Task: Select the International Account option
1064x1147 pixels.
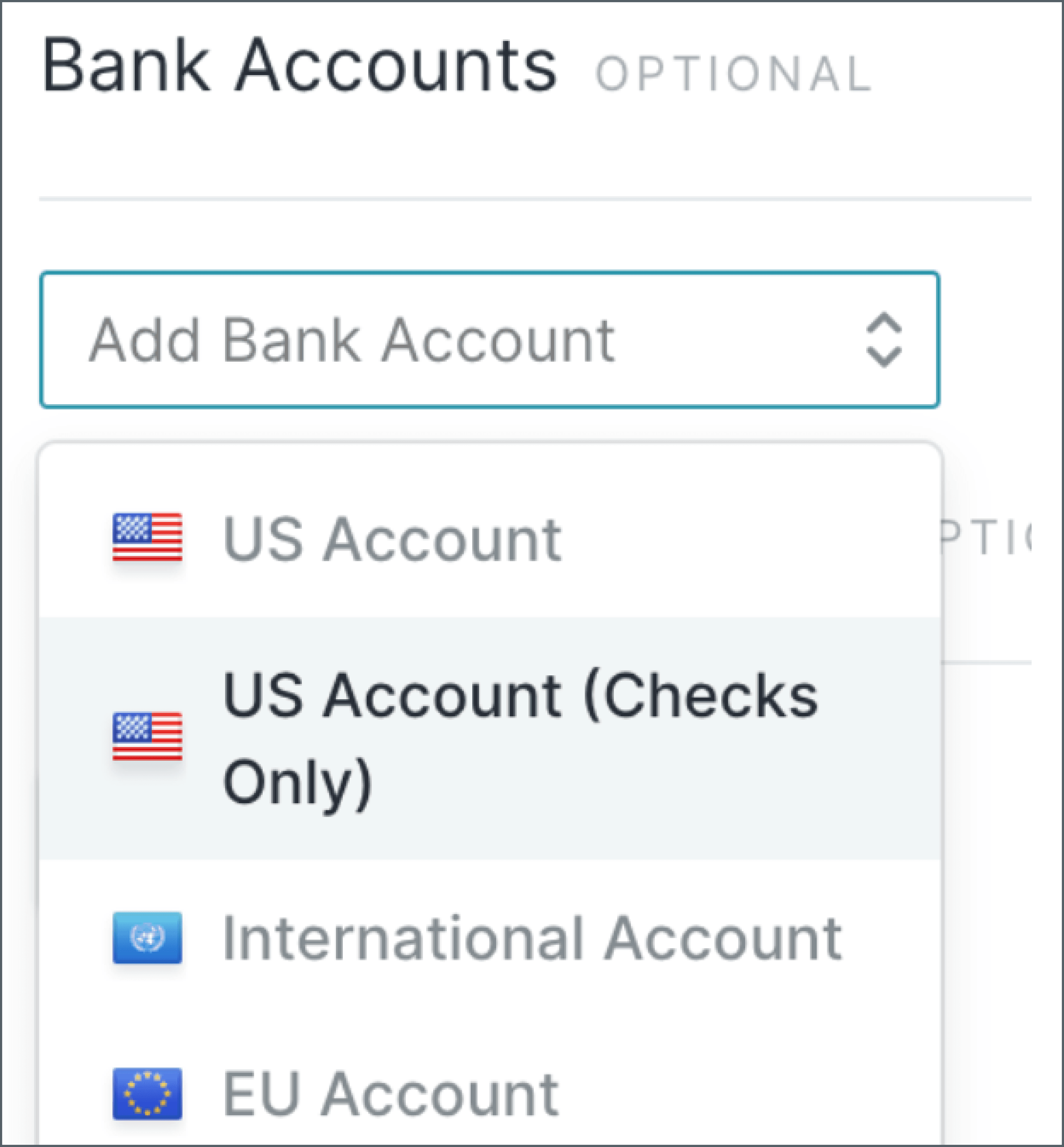Action: [532, 939]
